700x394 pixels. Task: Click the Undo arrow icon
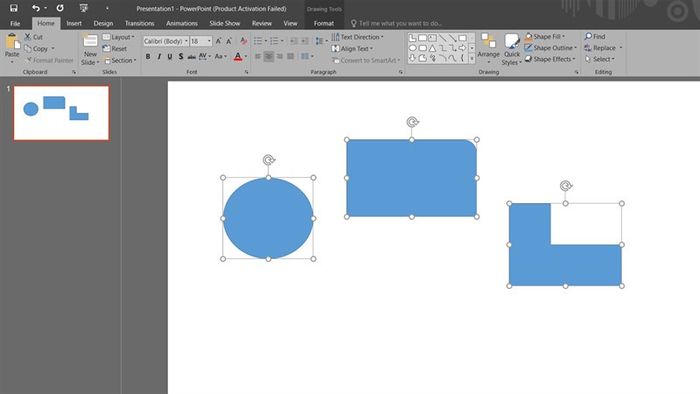[36, 8]
